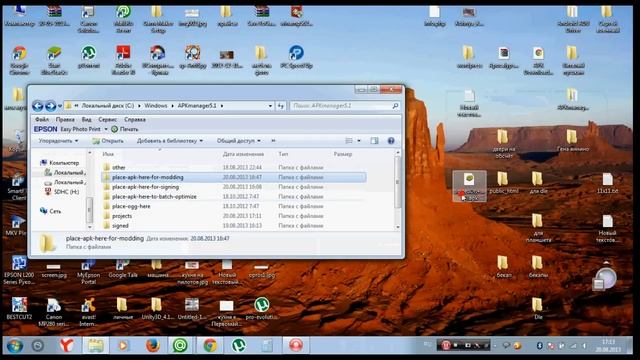
Task: Open the Файл menu
Action: (42, 120)
